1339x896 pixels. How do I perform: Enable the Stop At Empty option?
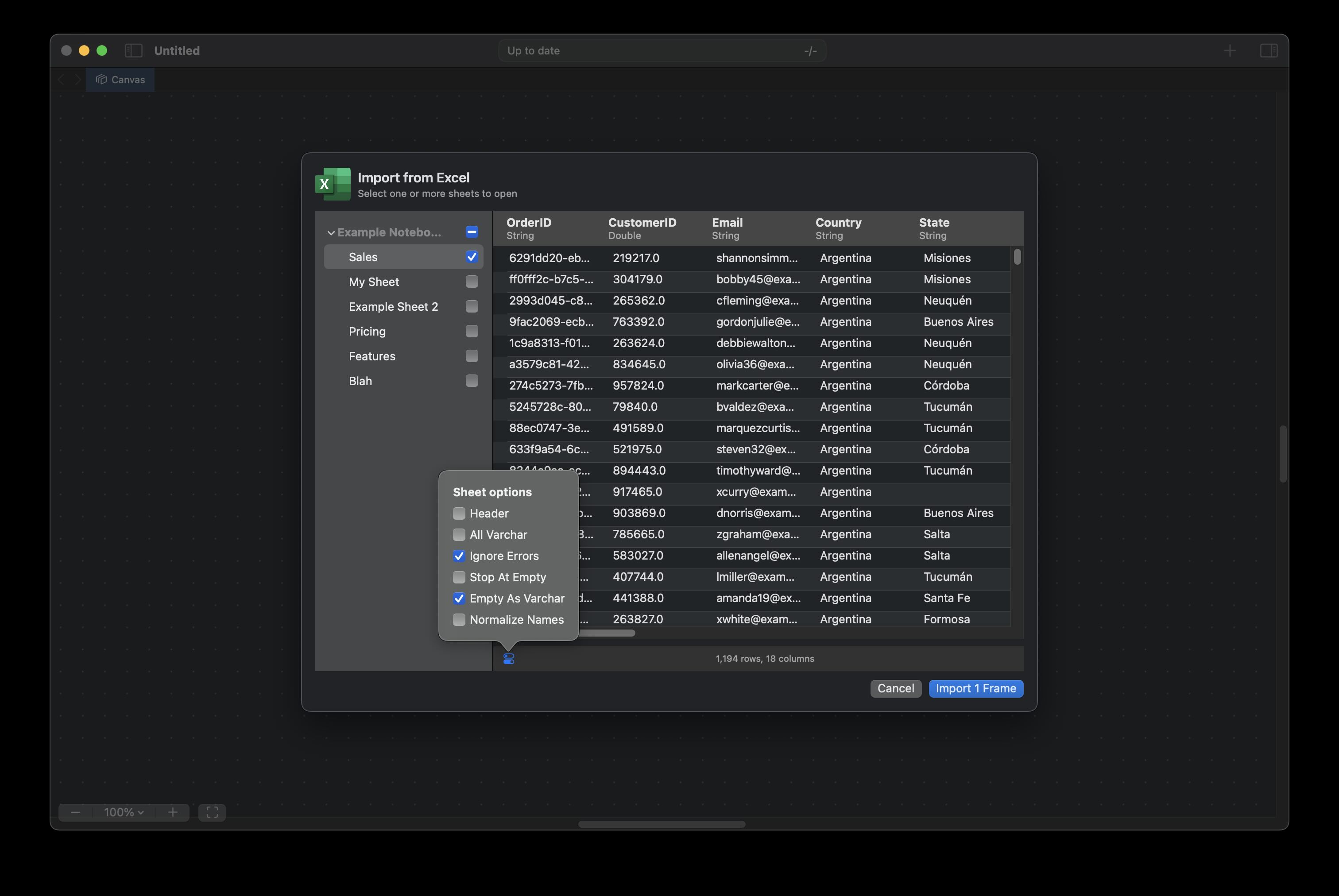coord(459,577)
